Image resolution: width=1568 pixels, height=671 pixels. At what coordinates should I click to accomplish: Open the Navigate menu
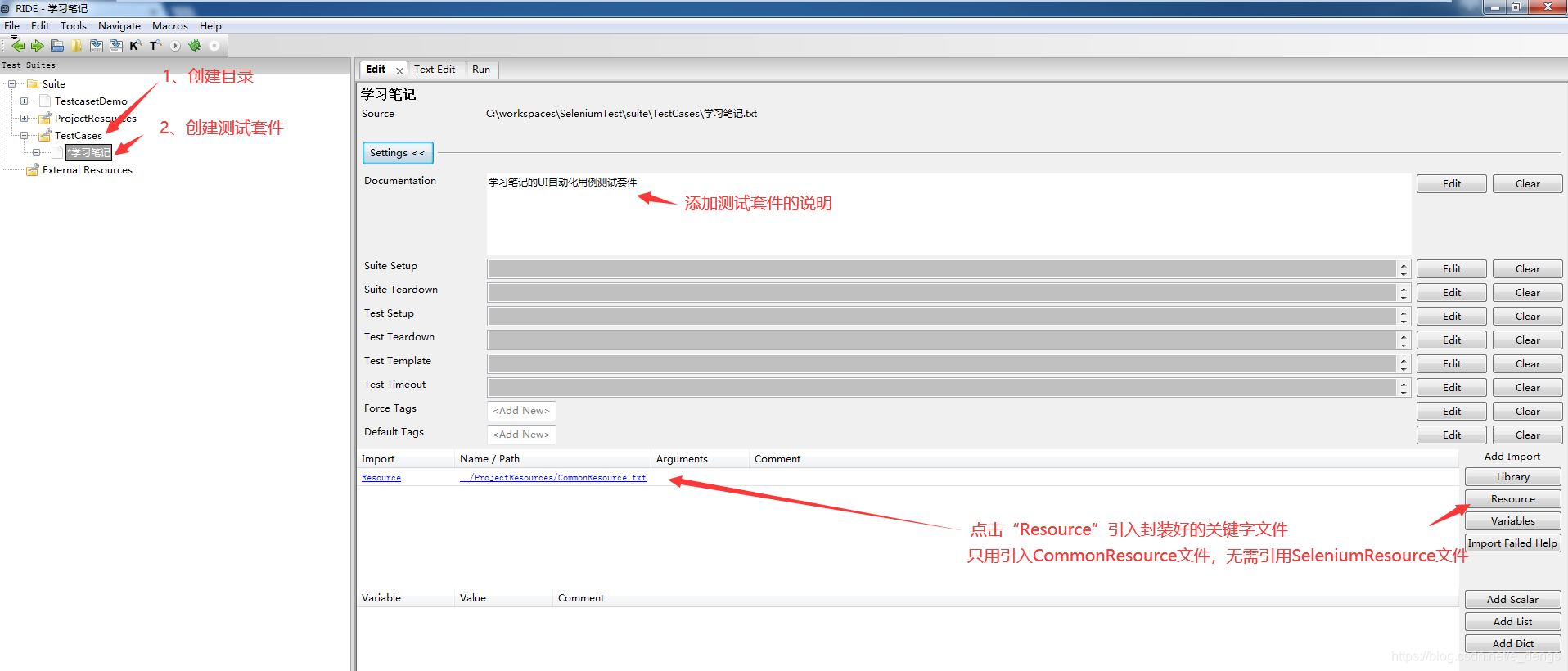pos(119,26)
